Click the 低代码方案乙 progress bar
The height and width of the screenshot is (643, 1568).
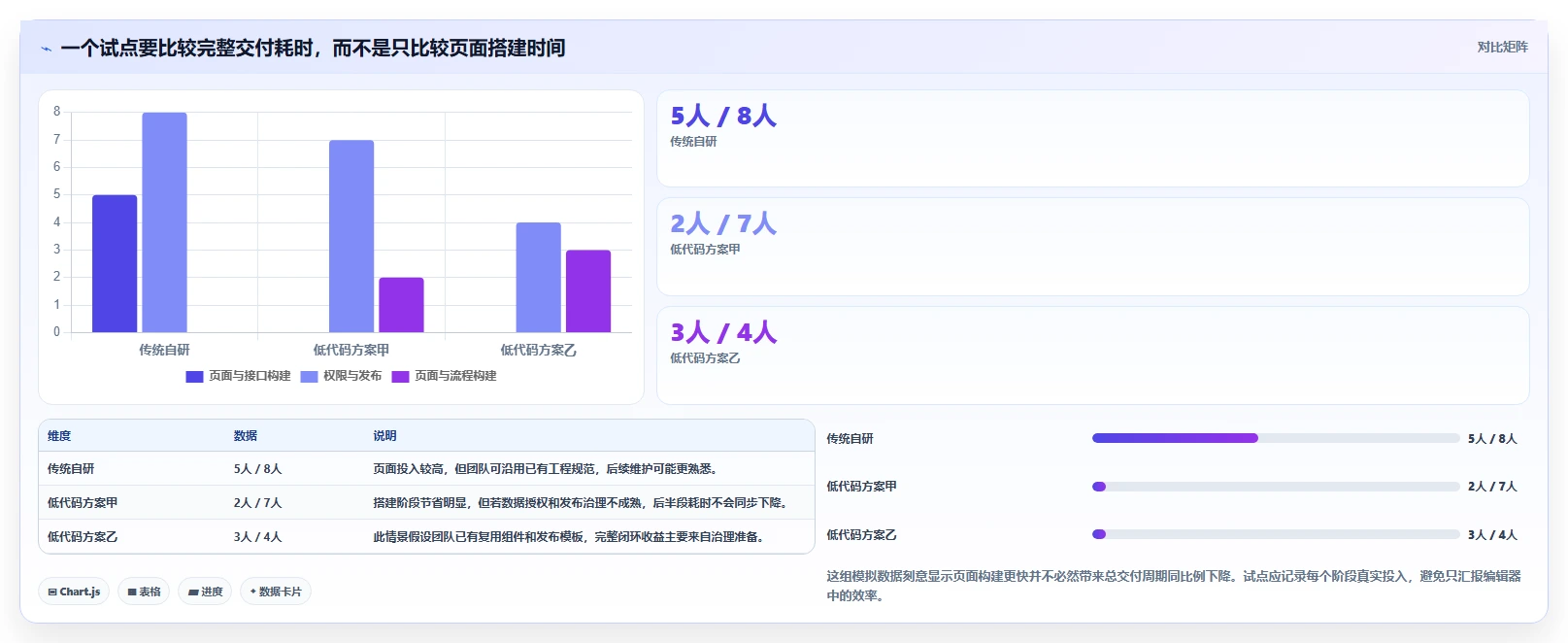pos(1276,534)
